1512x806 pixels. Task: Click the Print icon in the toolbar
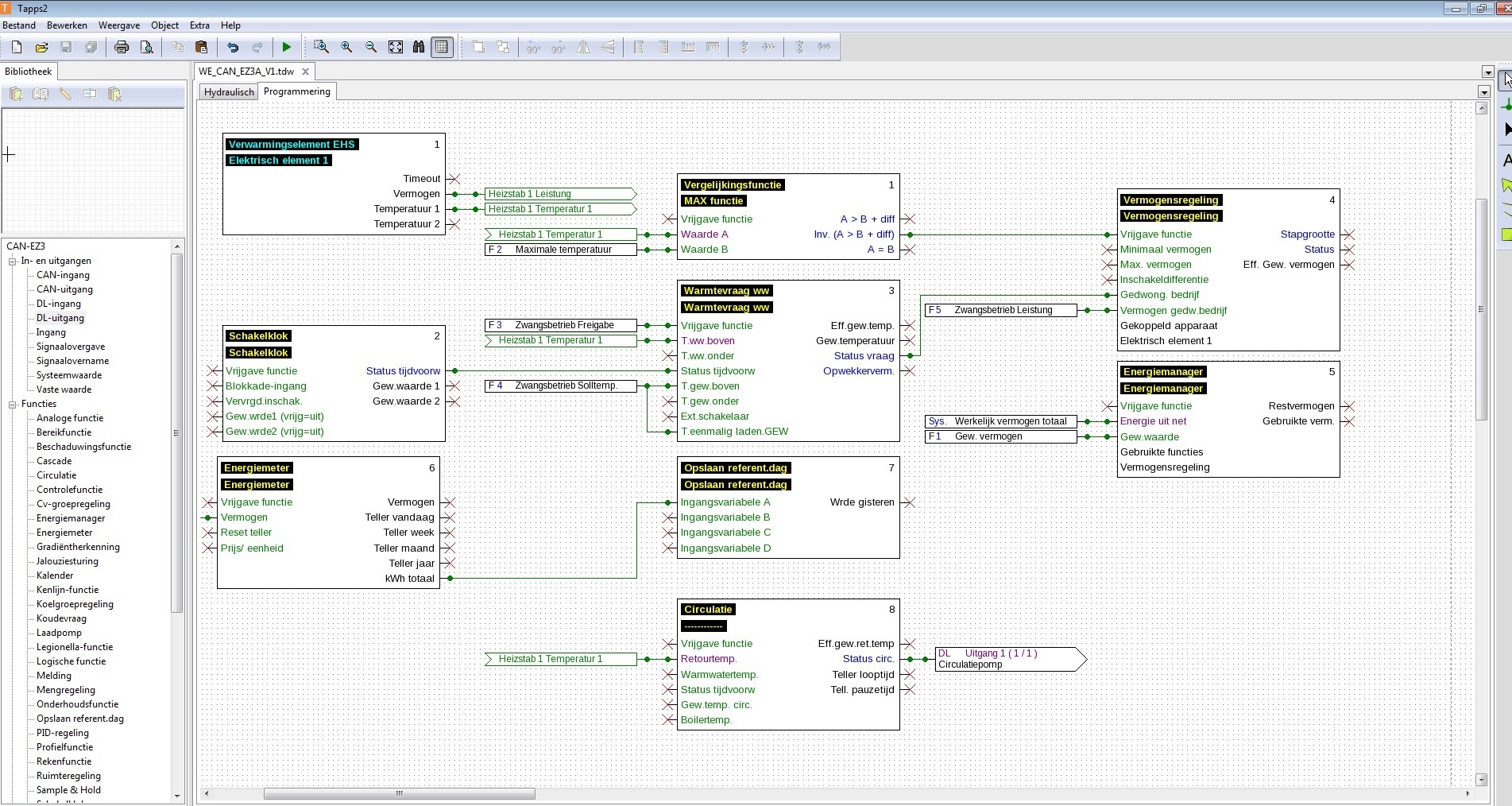122,48
